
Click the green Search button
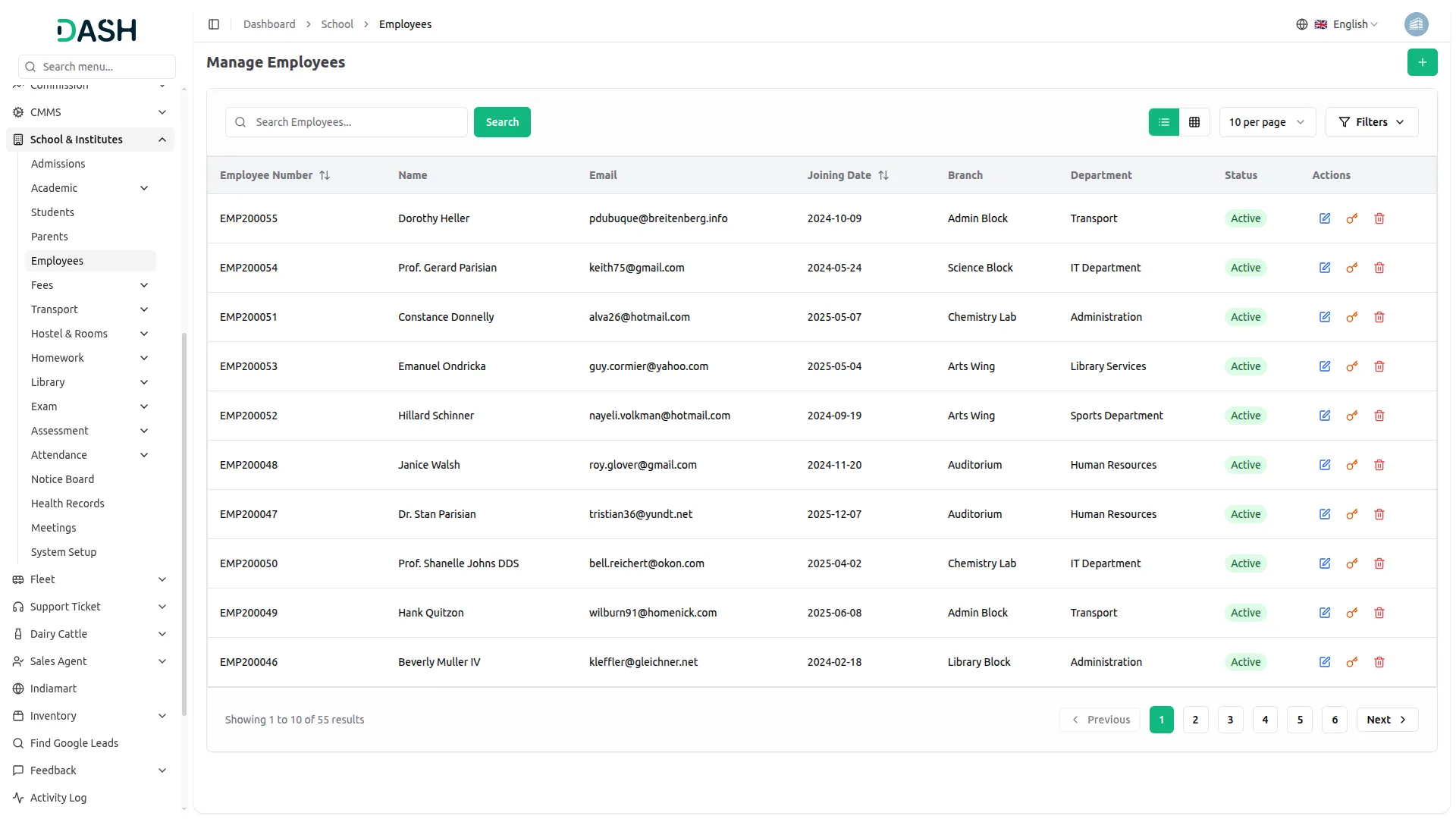coord(502,122)
